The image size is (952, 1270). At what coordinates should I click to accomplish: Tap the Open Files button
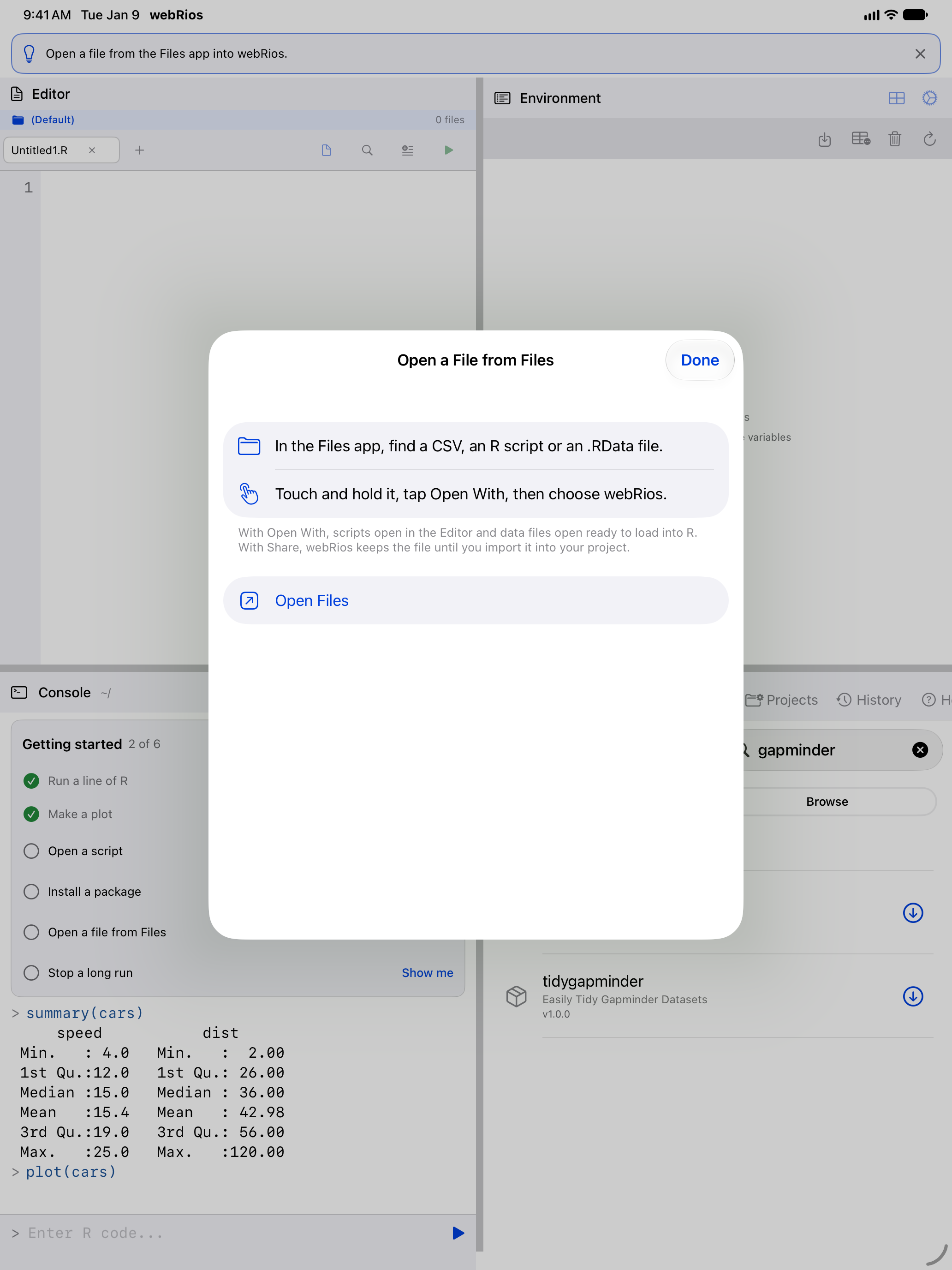(476, 600)
